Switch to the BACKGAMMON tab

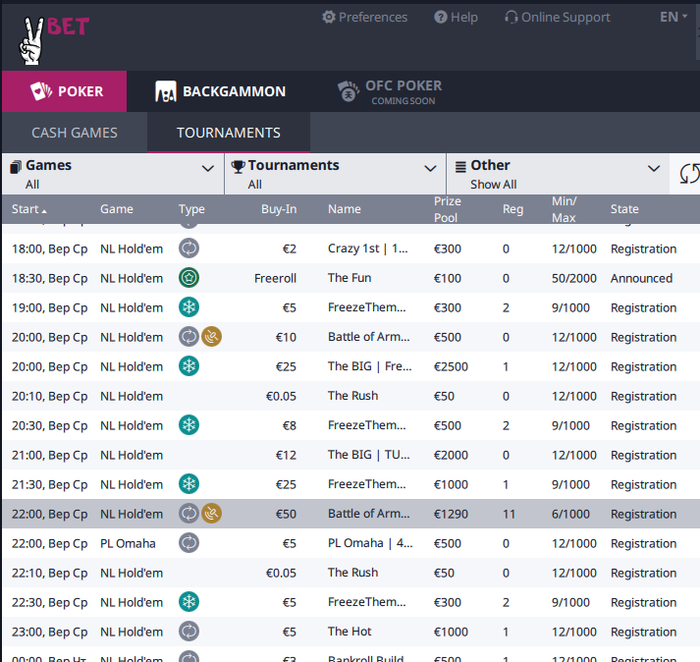221,91
